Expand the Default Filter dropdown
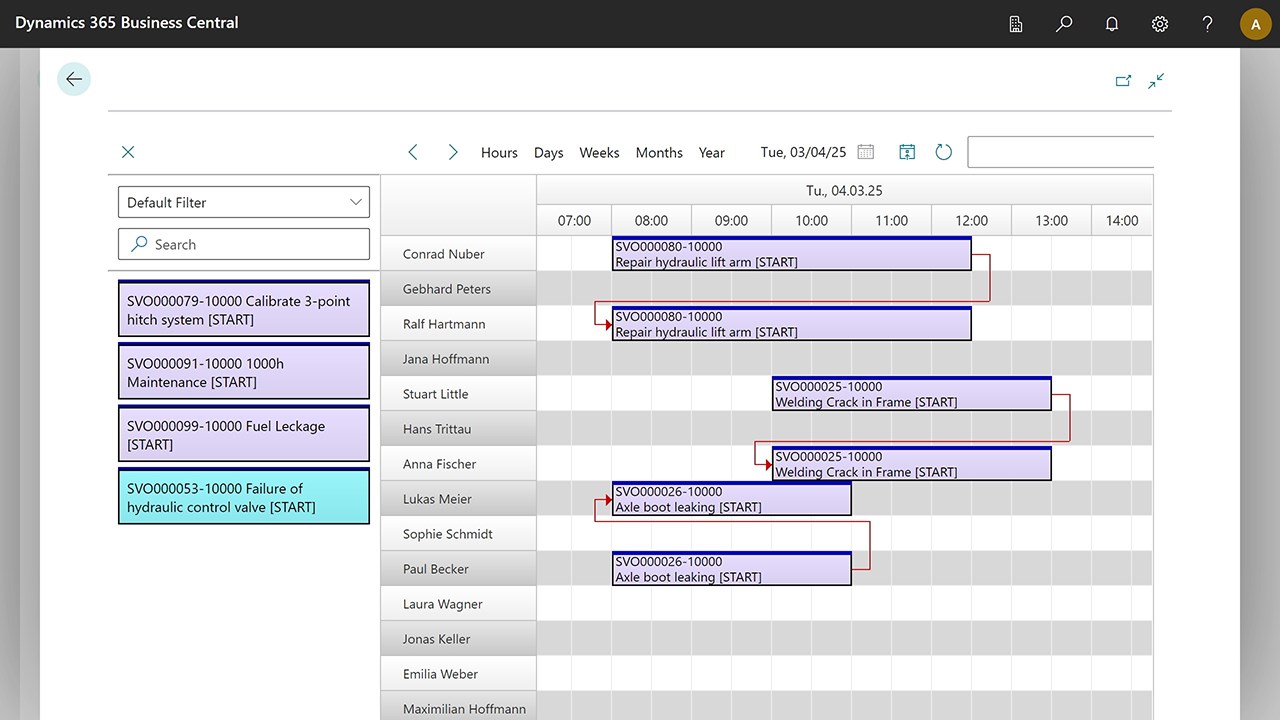The height and width of the screenshot is (720, 1280). (x=244, y=202)
